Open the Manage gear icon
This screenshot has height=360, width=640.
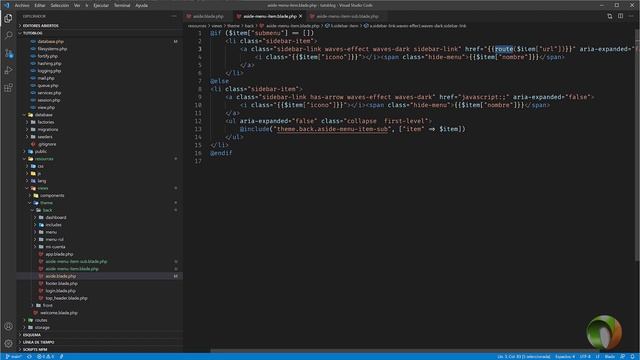tap(8, 344)
